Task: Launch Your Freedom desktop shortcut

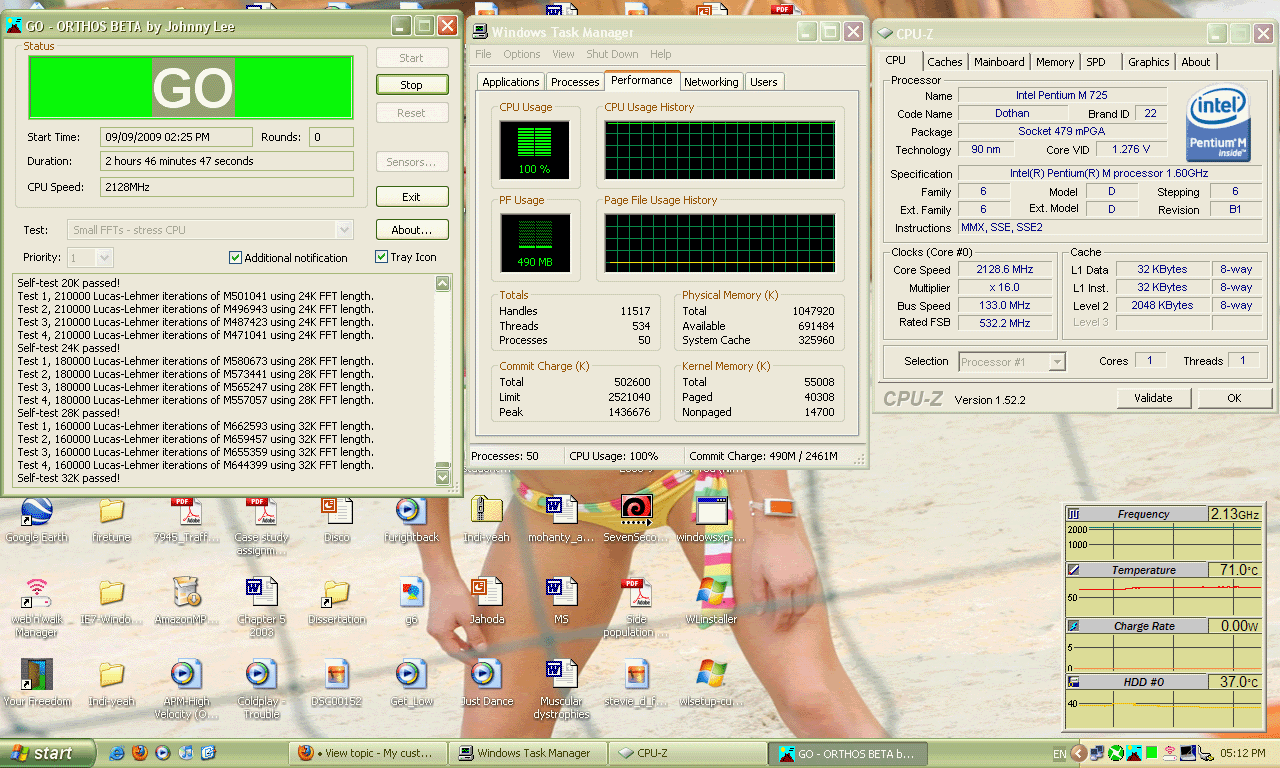Action: pos(37,676)
